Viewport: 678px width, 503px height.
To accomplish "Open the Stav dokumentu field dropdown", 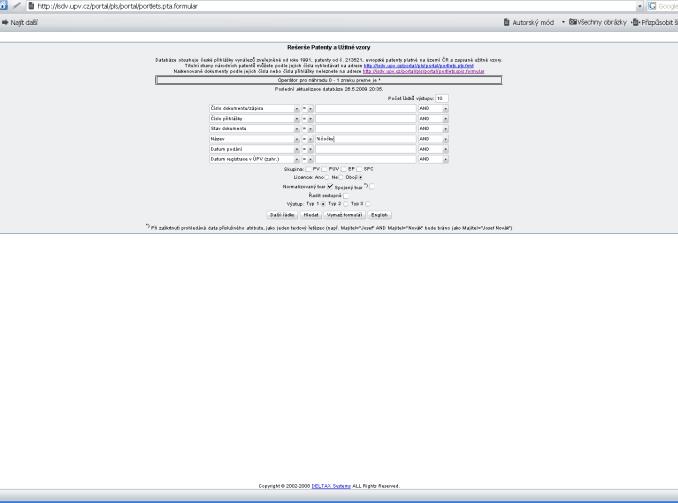I will coord(255,129).
